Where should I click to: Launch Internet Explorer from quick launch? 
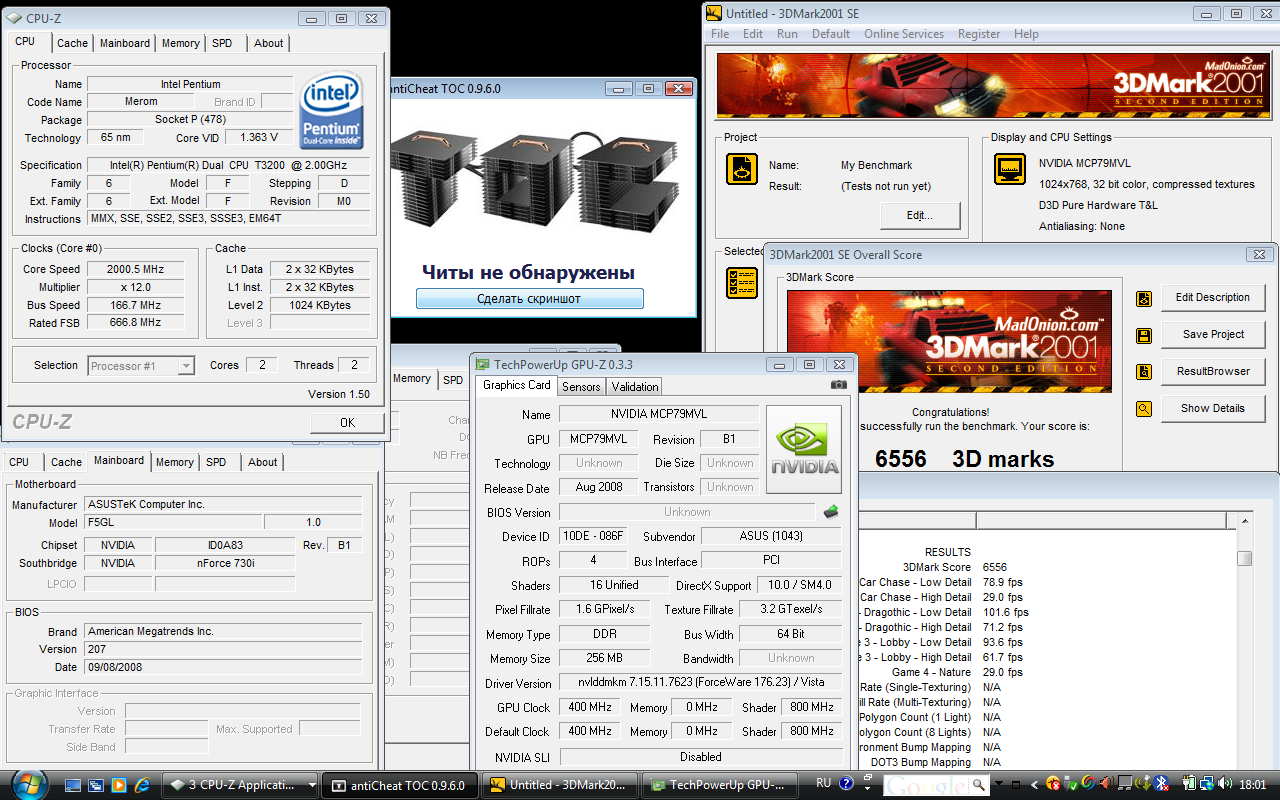coord(142,785)
